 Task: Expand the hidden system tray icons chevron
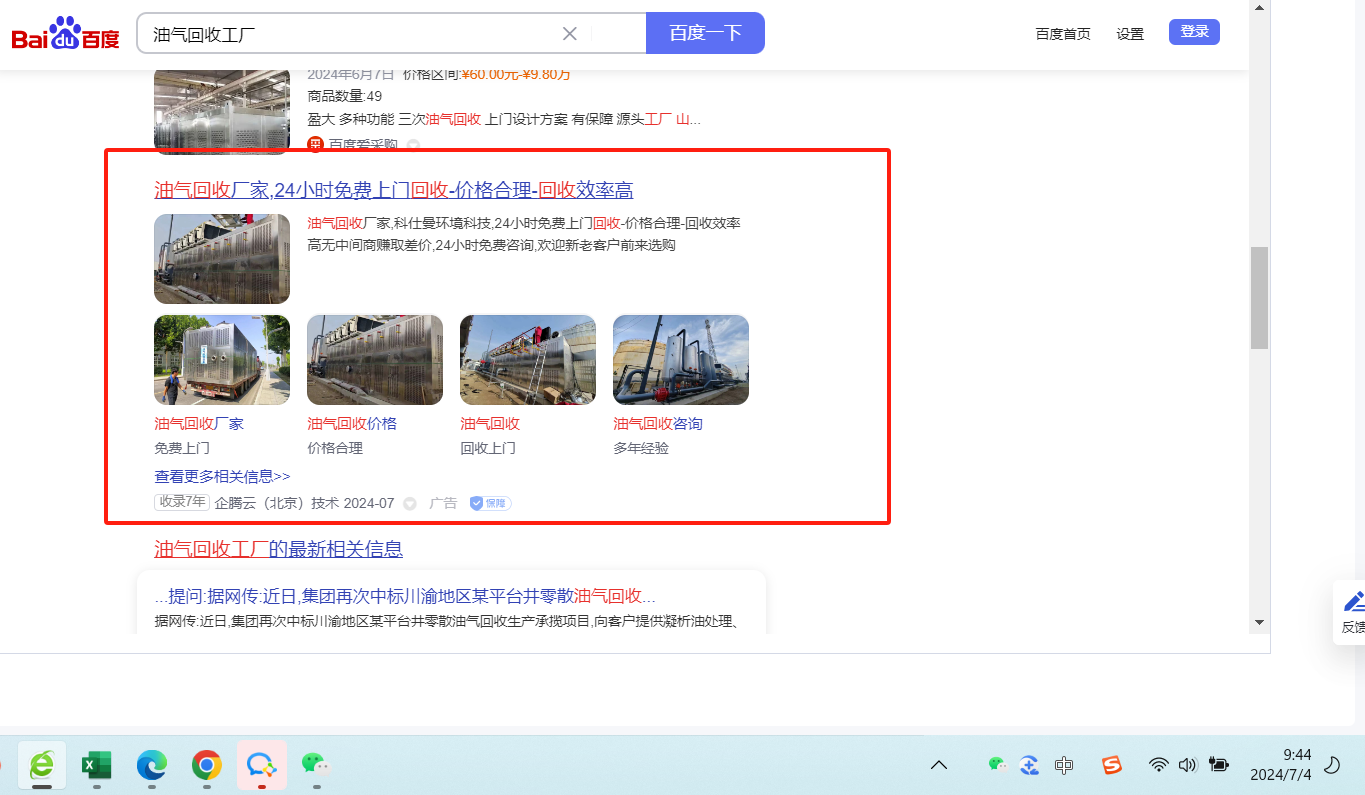pyautogui.click(x=939, y=765)
